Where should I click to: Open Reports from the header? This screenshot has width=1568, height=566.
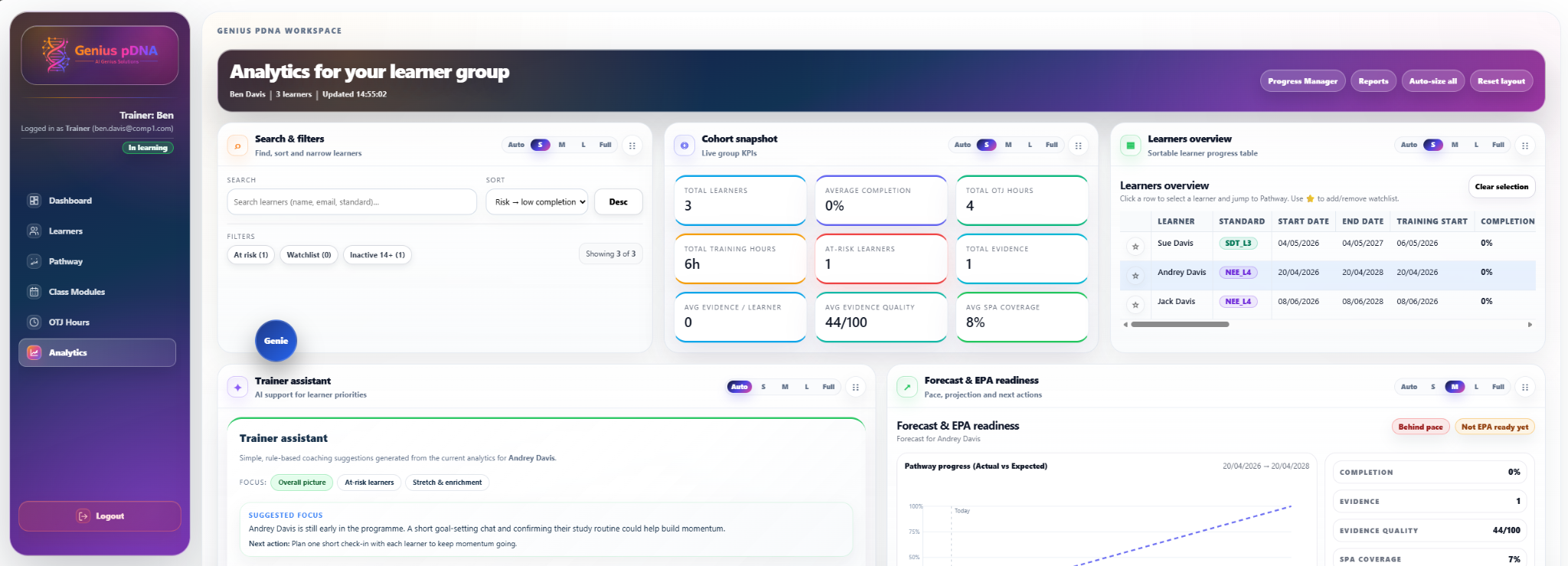1373,81
